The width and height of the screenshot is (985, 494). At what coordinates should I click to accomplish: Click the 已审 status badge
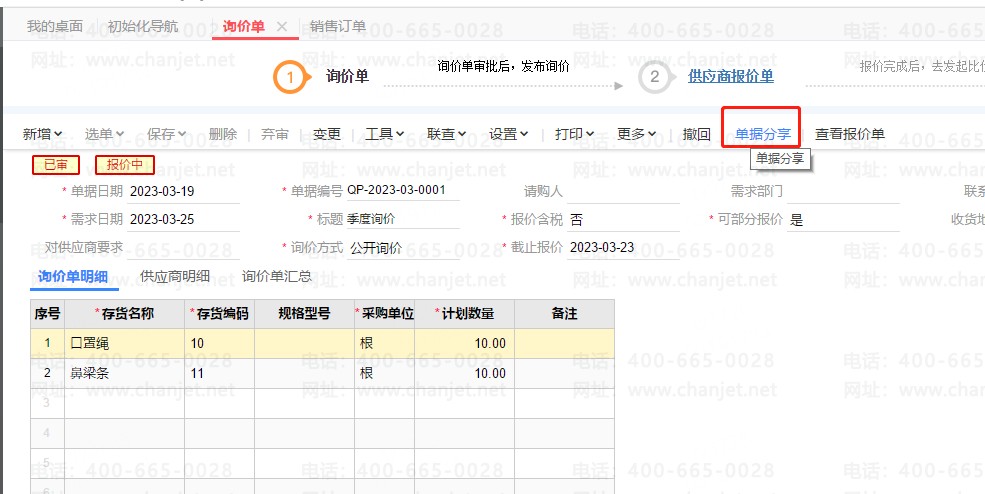[56, 165]
